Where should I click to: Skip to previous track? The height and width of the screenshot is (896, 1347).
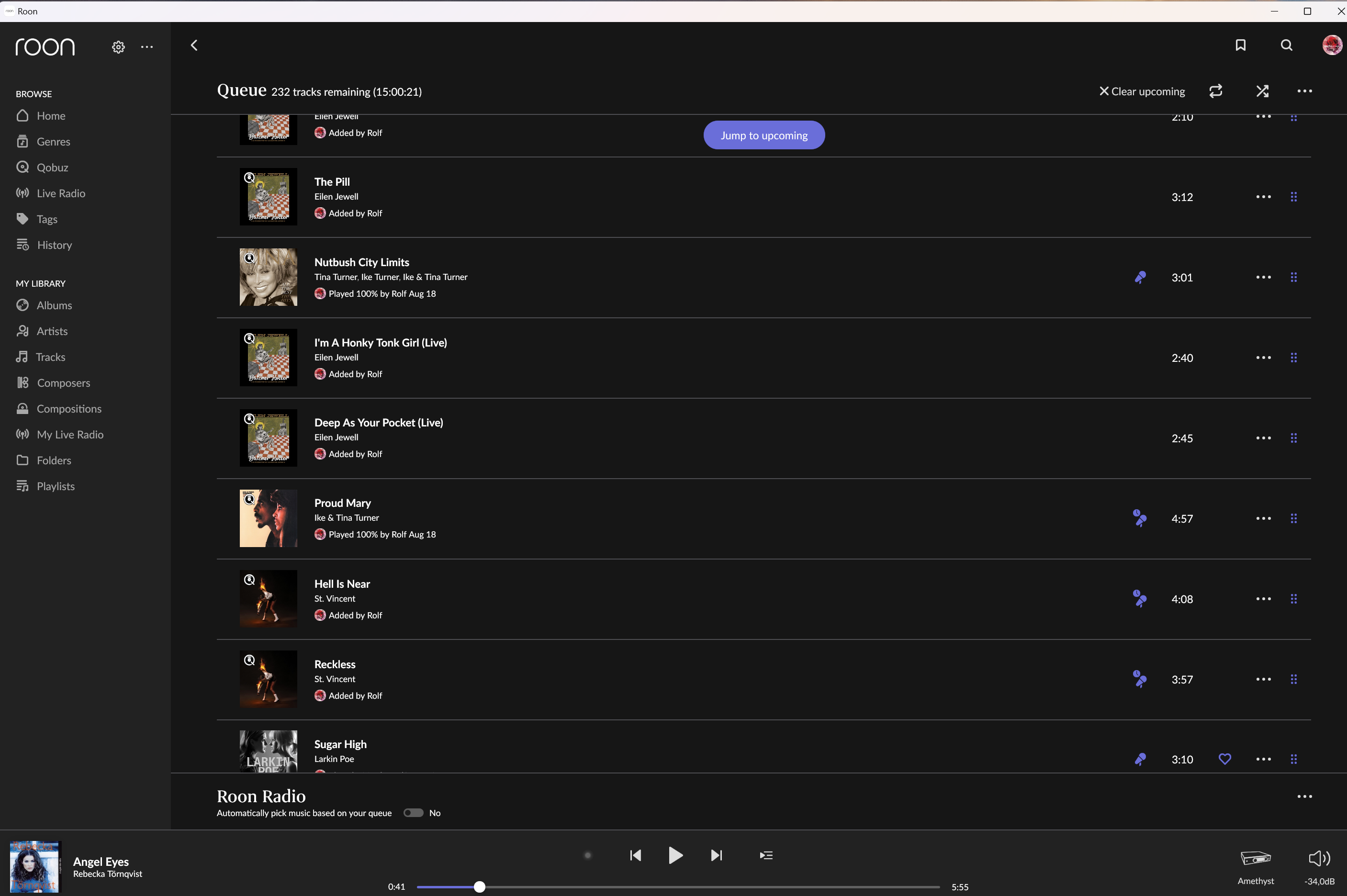(636, 855)
